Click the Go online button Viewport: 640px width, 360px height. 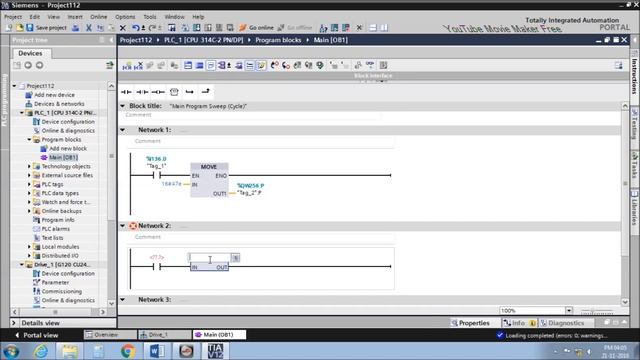pos(256,28)
